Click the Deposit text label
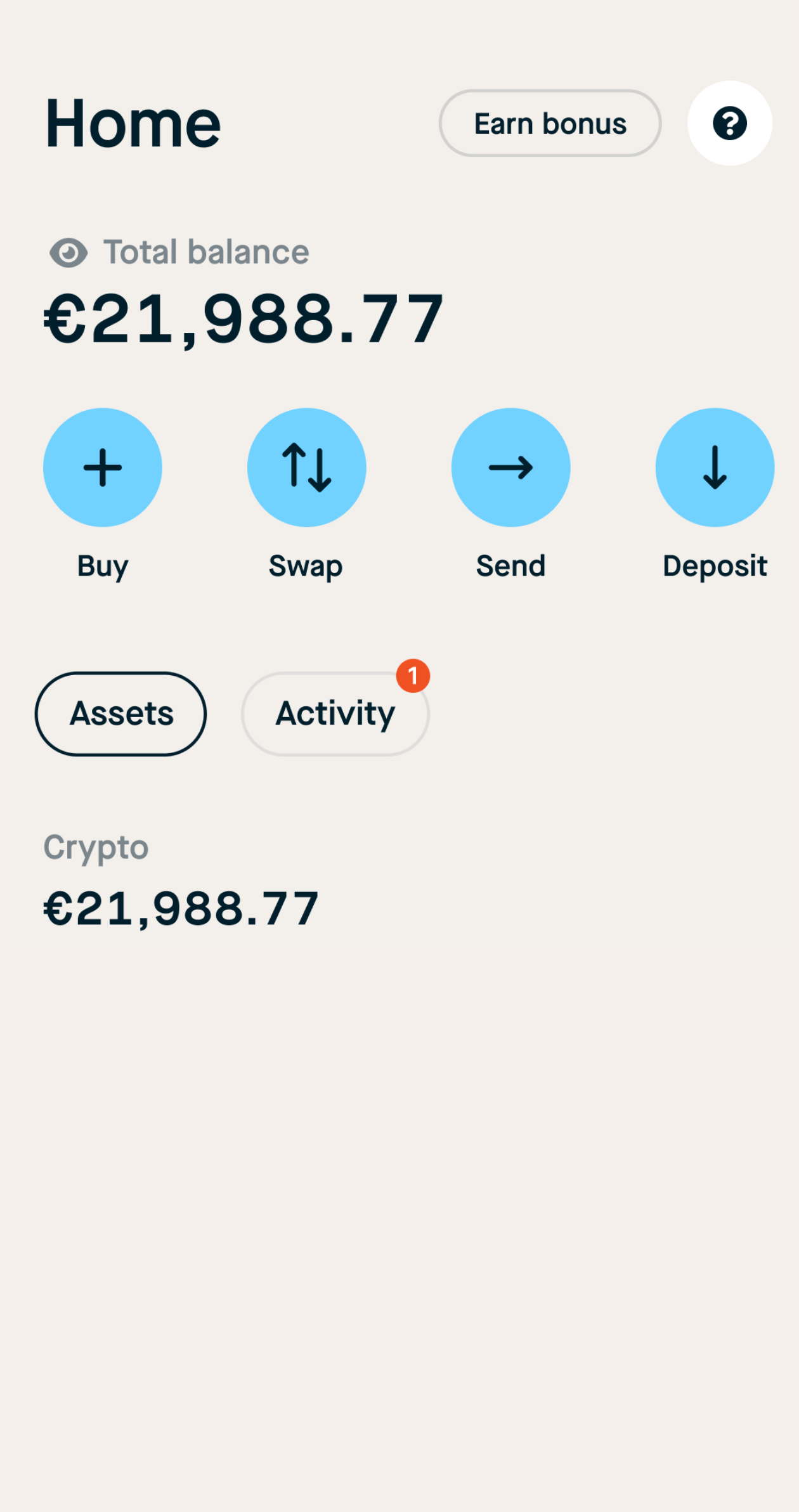799x1512 pixels. (x=715, y=565)
